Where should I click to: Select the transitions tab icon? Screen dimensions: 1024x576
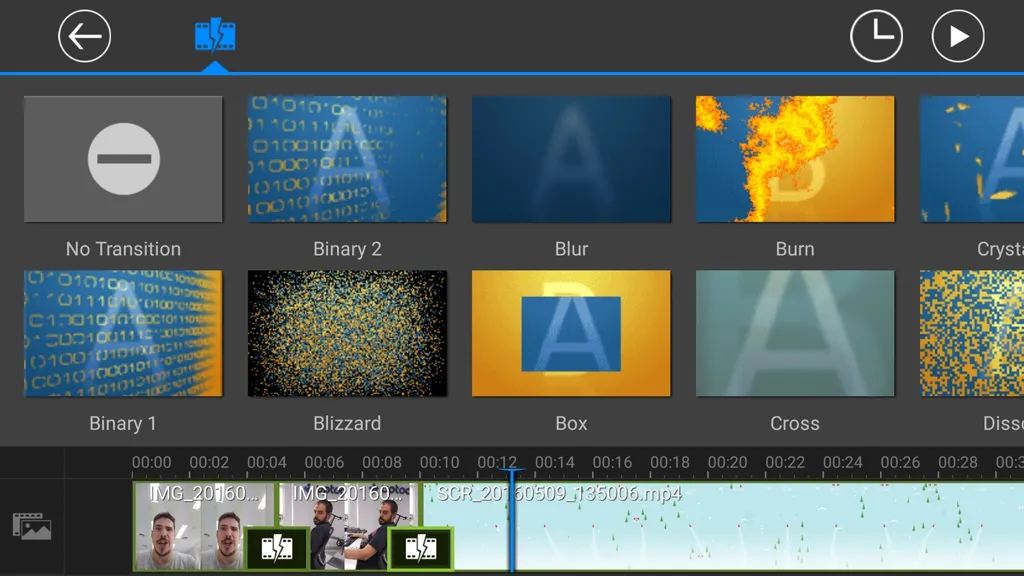click(215, 36)
